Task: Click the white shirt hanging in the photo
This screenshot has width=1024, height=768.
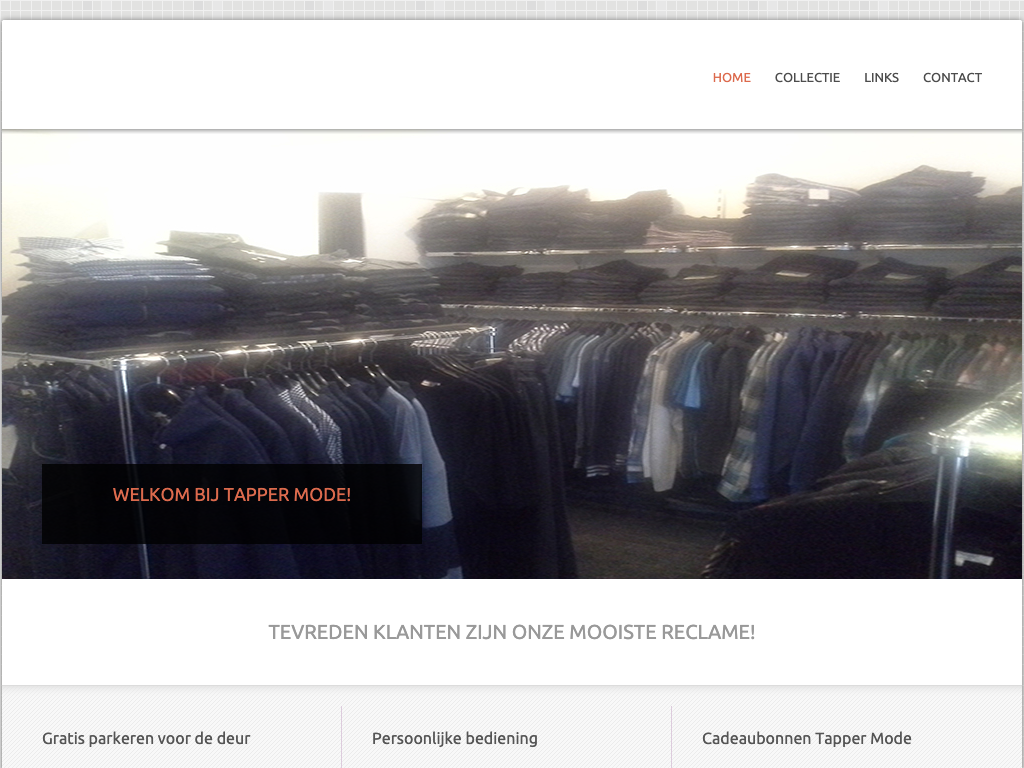Action: click(x=662, y=420)
